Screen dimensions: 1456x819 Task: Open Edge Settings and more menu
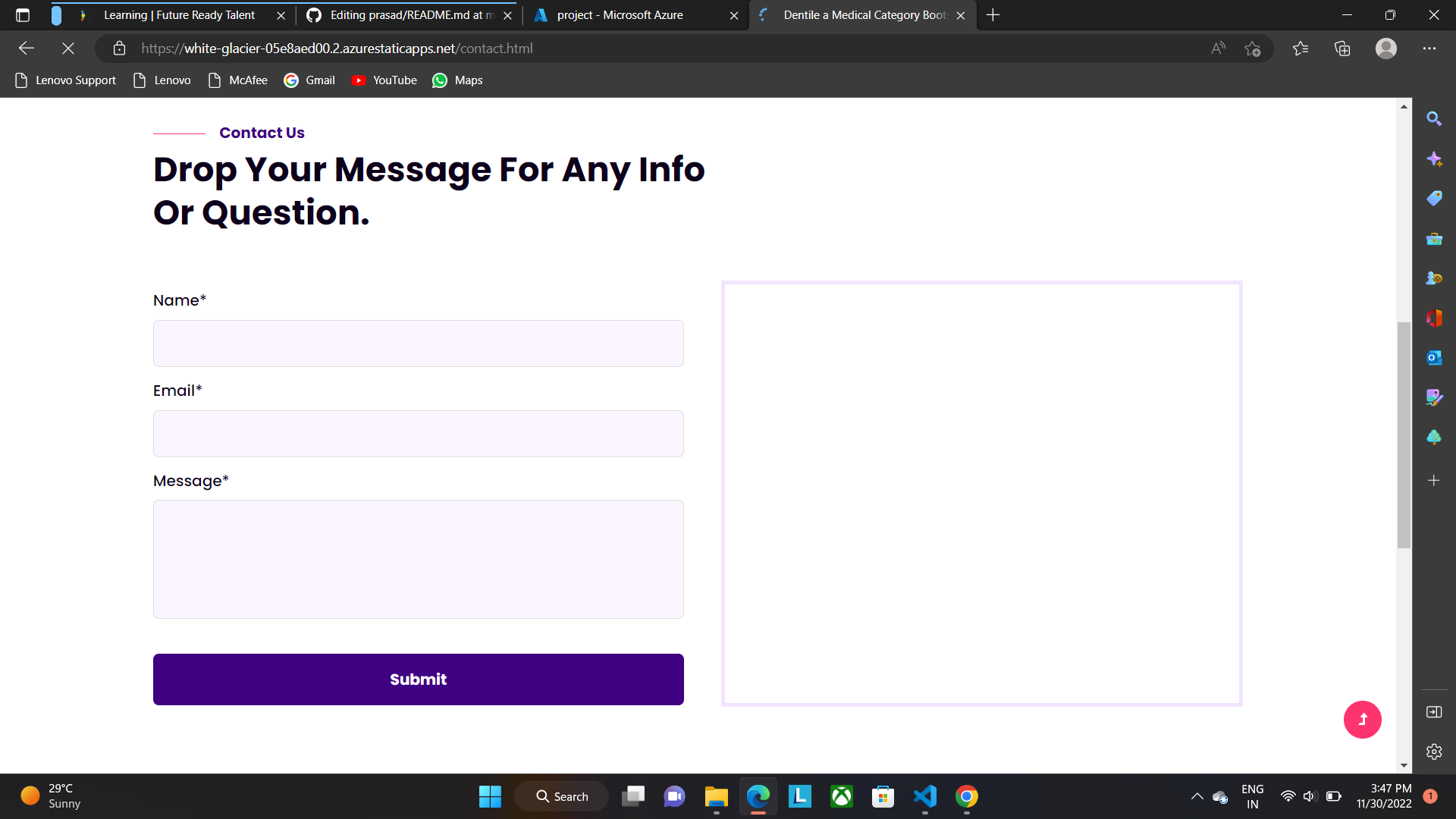point(1429,49)
